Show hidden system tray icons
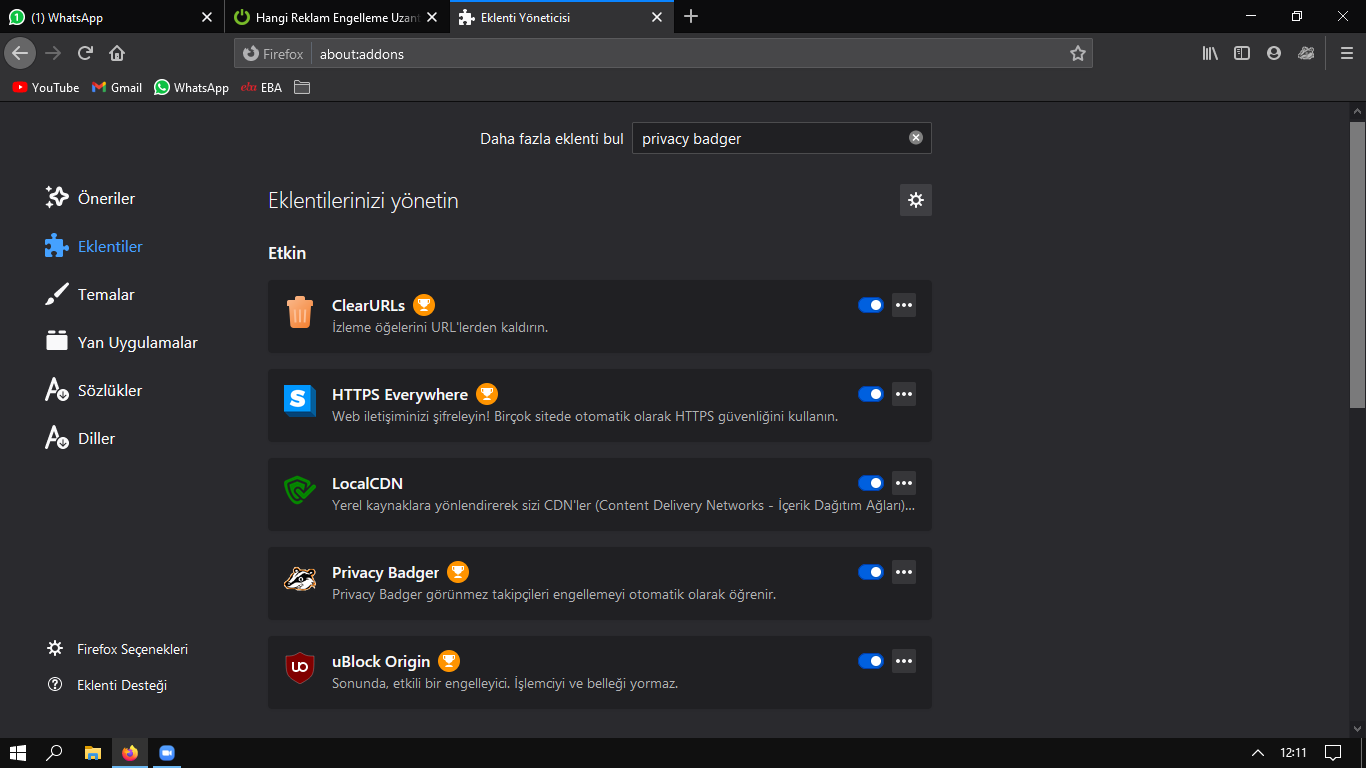The width and height of the screenshot is (1366, 768). pyautogui.click(x=1258, y=753)
